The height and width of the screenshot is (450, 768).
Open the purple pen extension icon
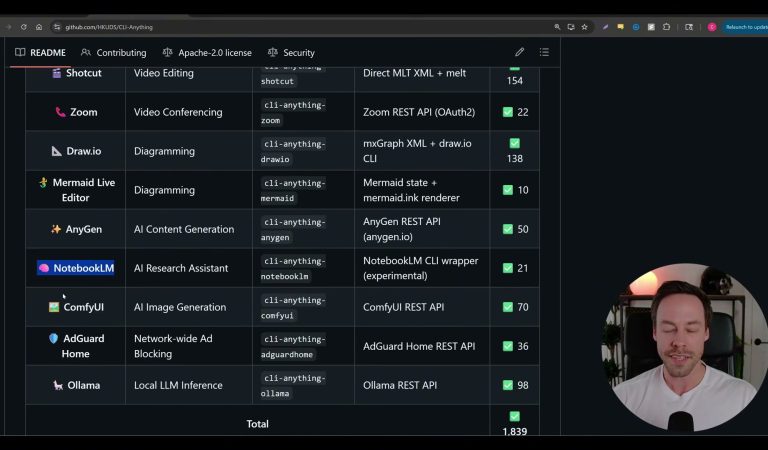pyautogui.click(x=605, y=27)
